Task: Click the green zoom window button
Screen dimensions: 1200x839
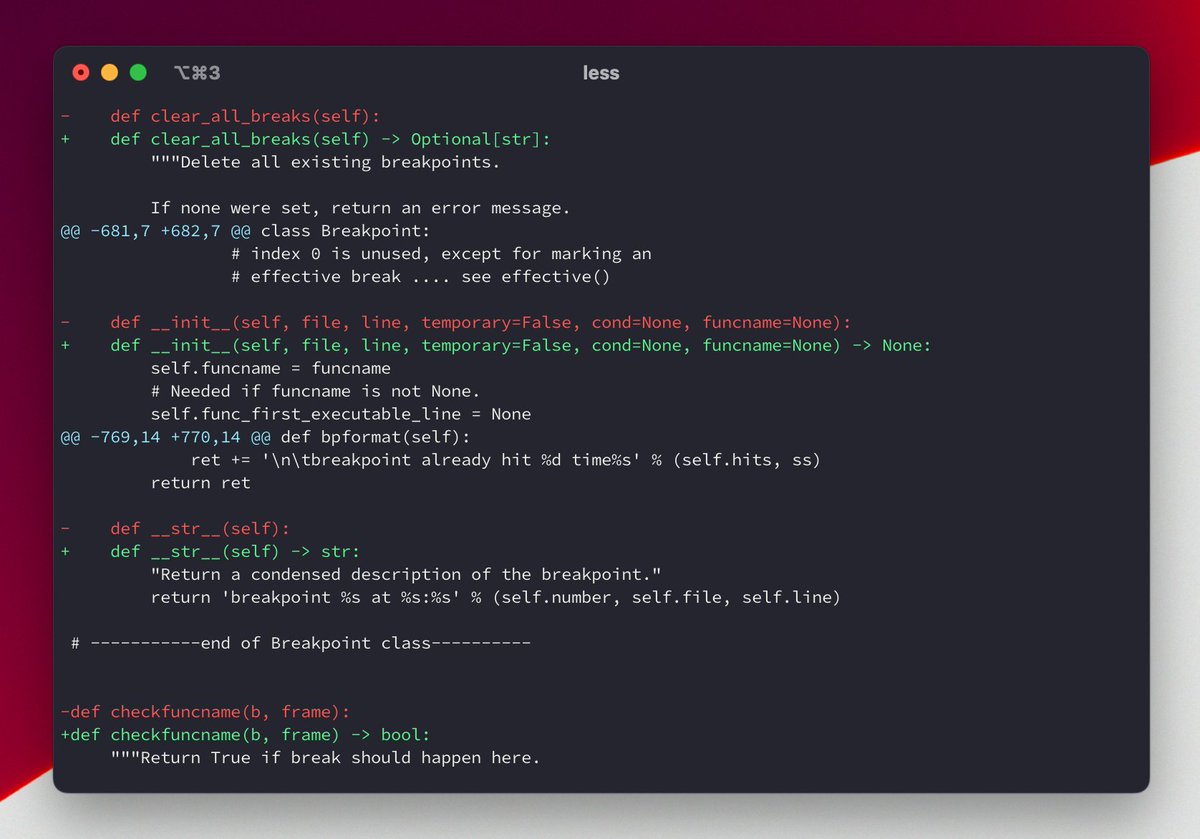Action: pos(139,72)
